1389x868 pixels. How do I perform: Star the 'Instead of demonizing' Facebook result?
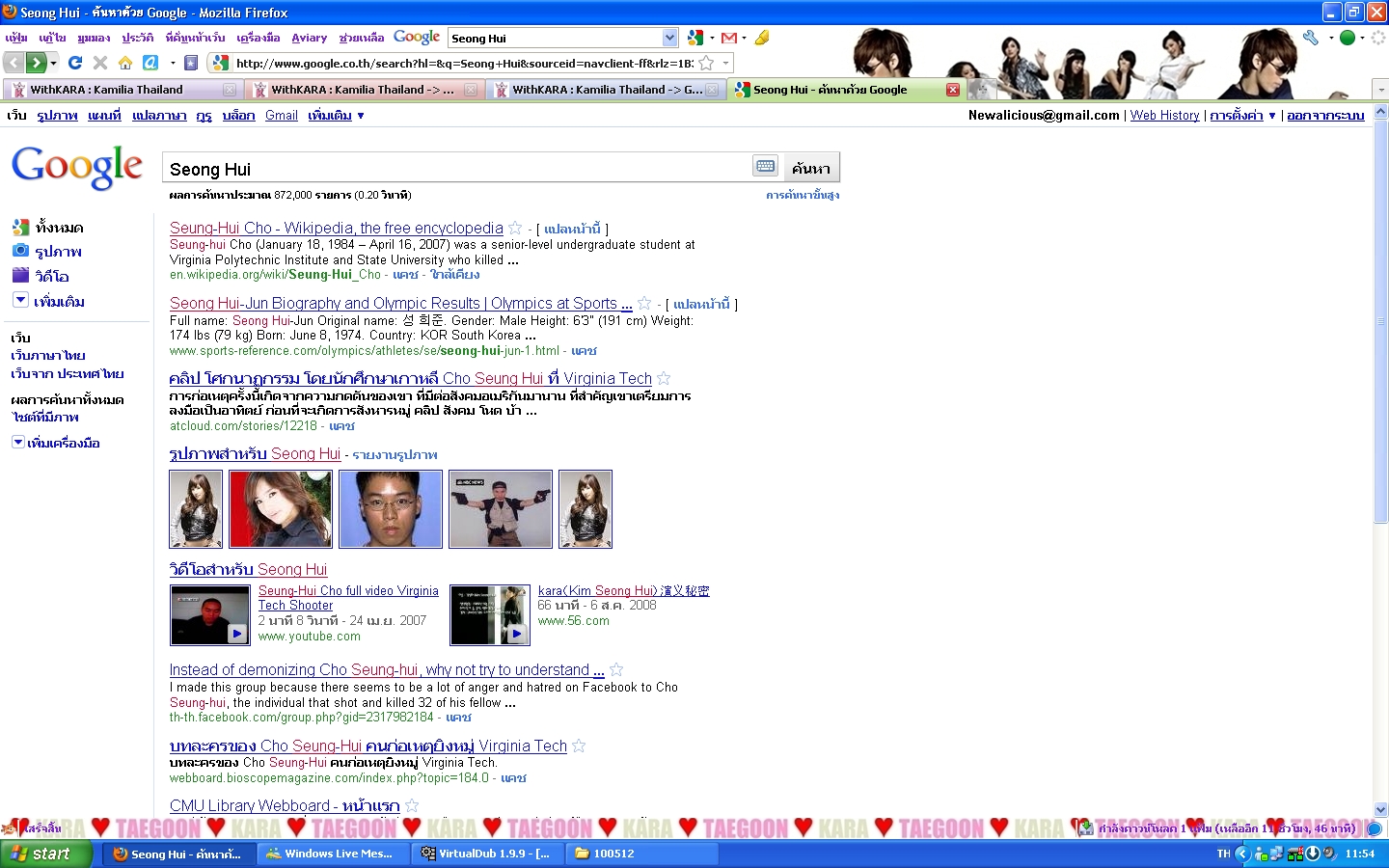click(616, 669)
